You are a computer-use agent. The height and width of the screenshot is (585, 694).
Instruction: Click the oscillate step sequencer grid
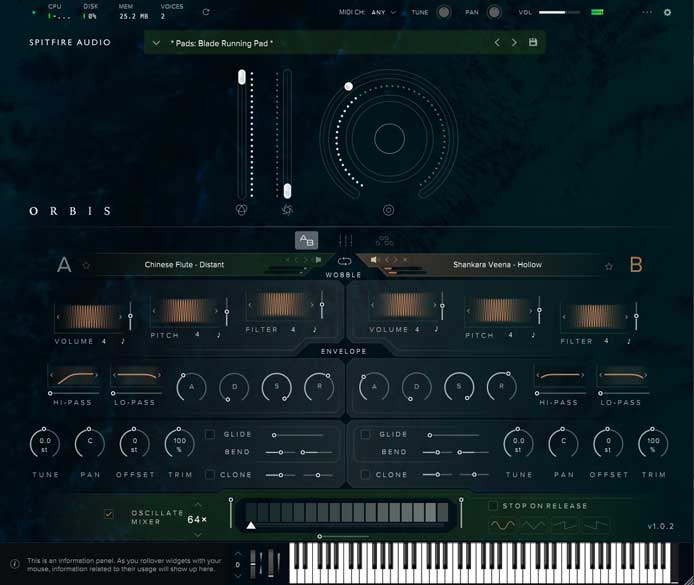pyautogui.click(x=347, y=512)
